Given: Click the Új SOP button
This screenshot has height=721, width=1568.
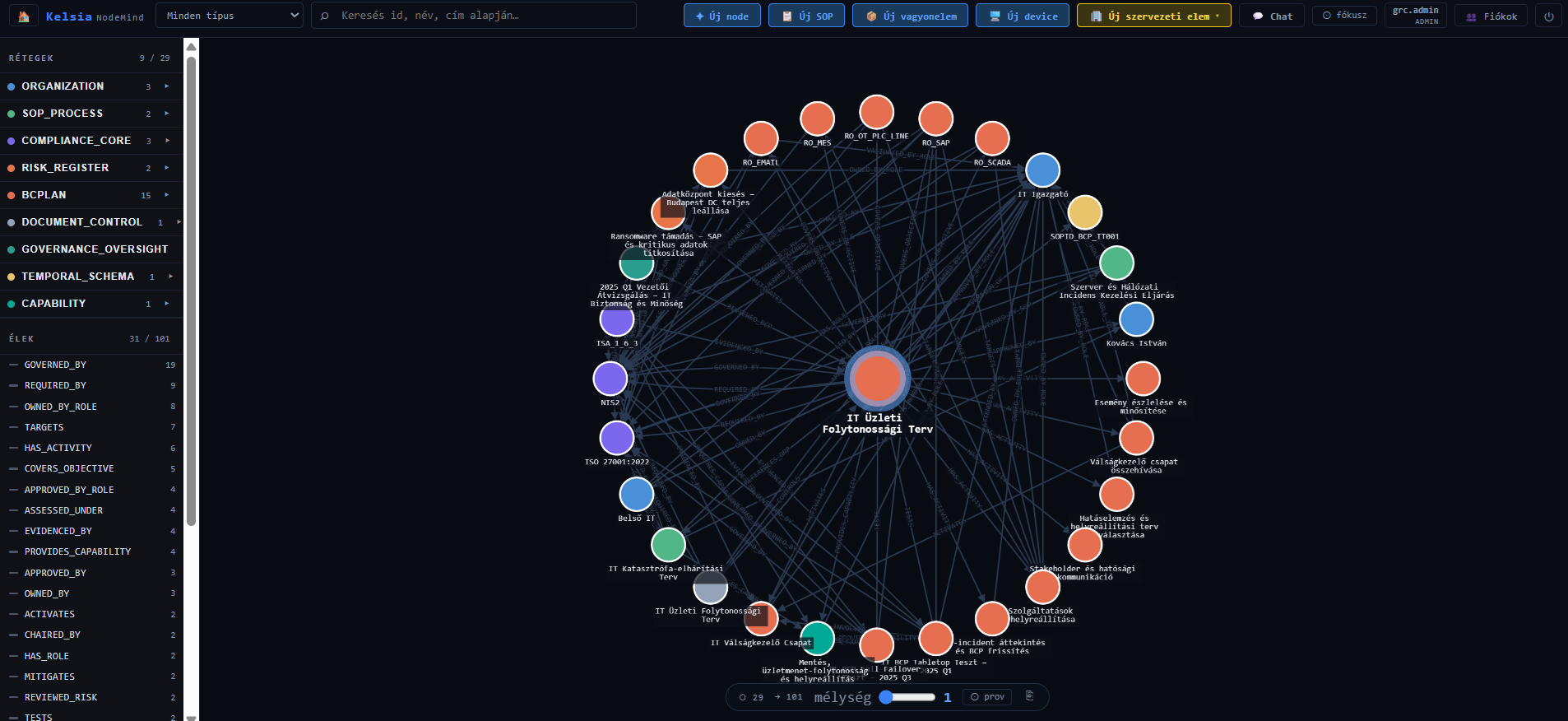Looking at the screenshot, I should click(806, 16).
